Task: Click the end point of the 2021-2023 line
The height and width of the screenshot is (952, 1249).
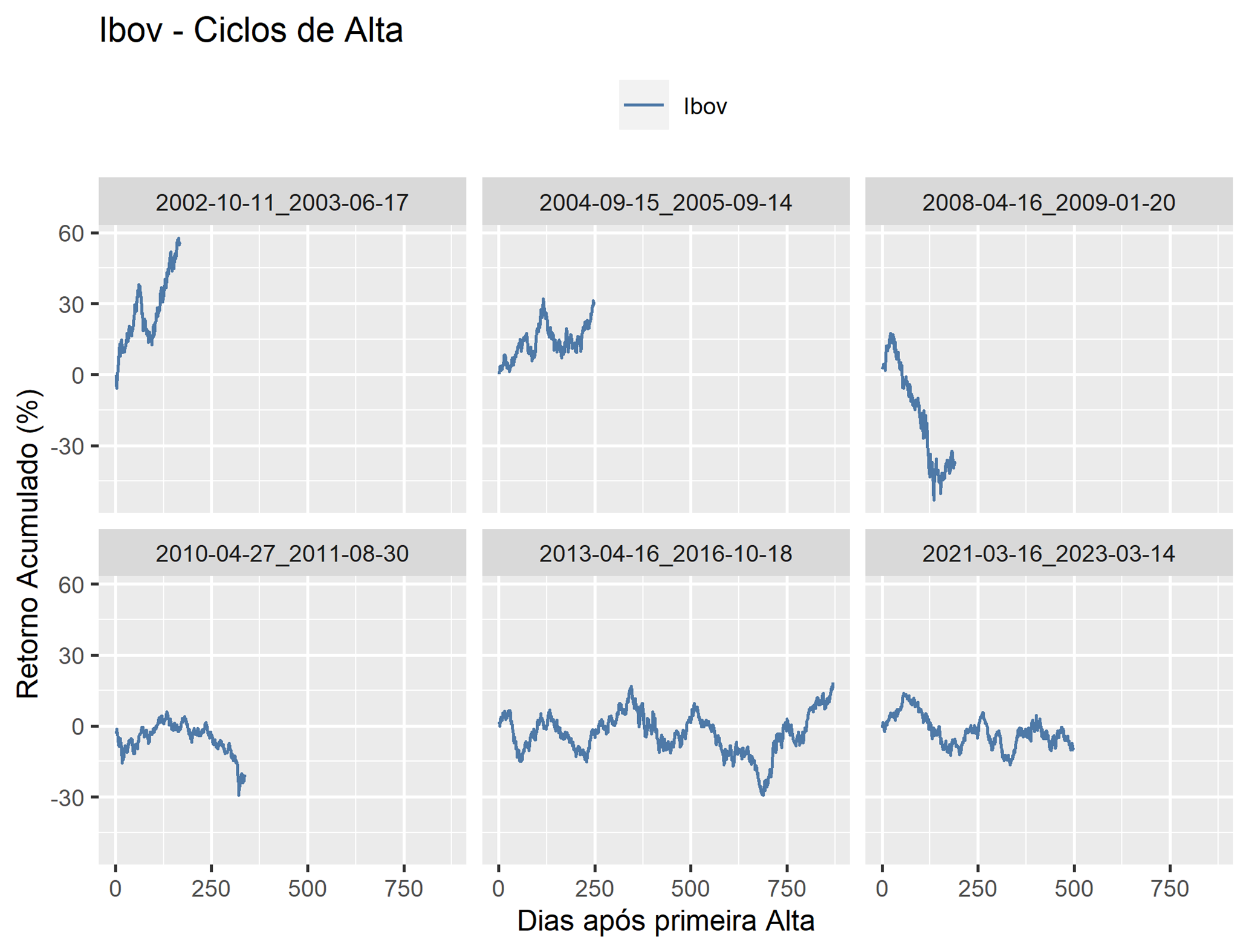Action: coord(1073,750)
